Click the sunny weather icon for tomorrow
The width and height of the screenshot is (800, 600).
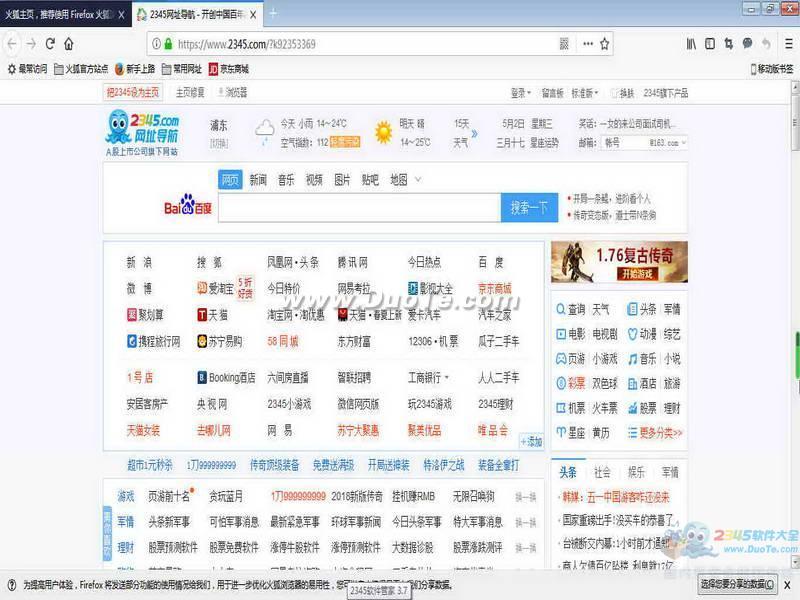383,133
